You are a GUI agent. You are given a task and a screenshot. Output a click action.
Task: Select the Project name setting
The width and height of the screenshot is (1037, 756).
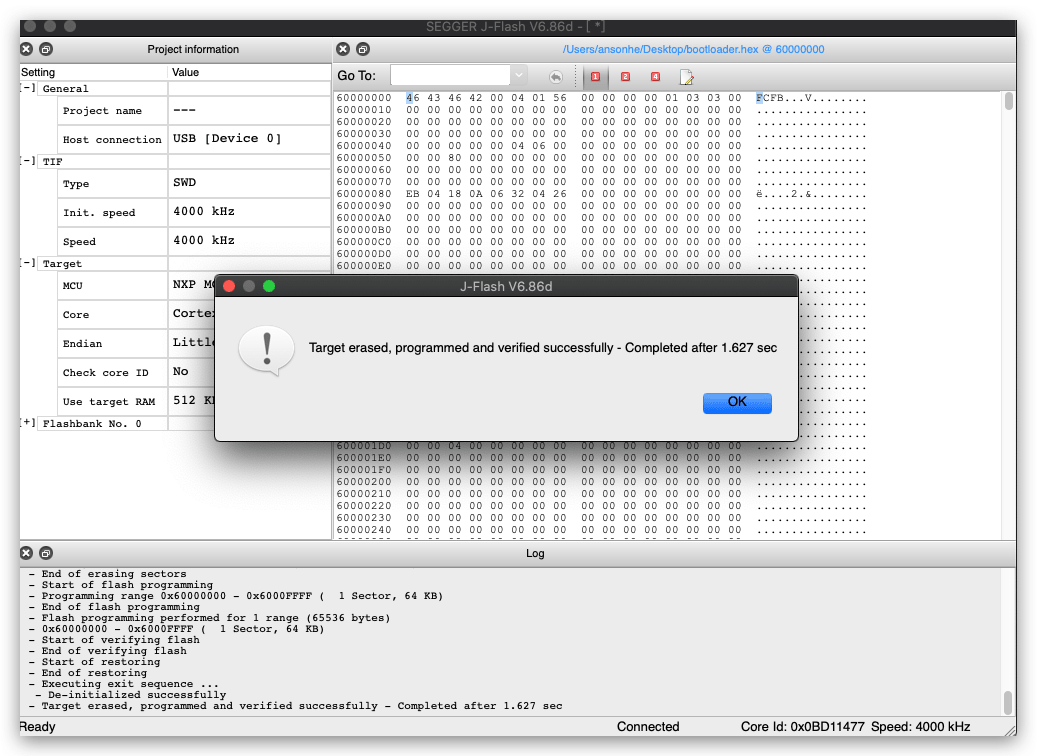[x=103, y=110]
